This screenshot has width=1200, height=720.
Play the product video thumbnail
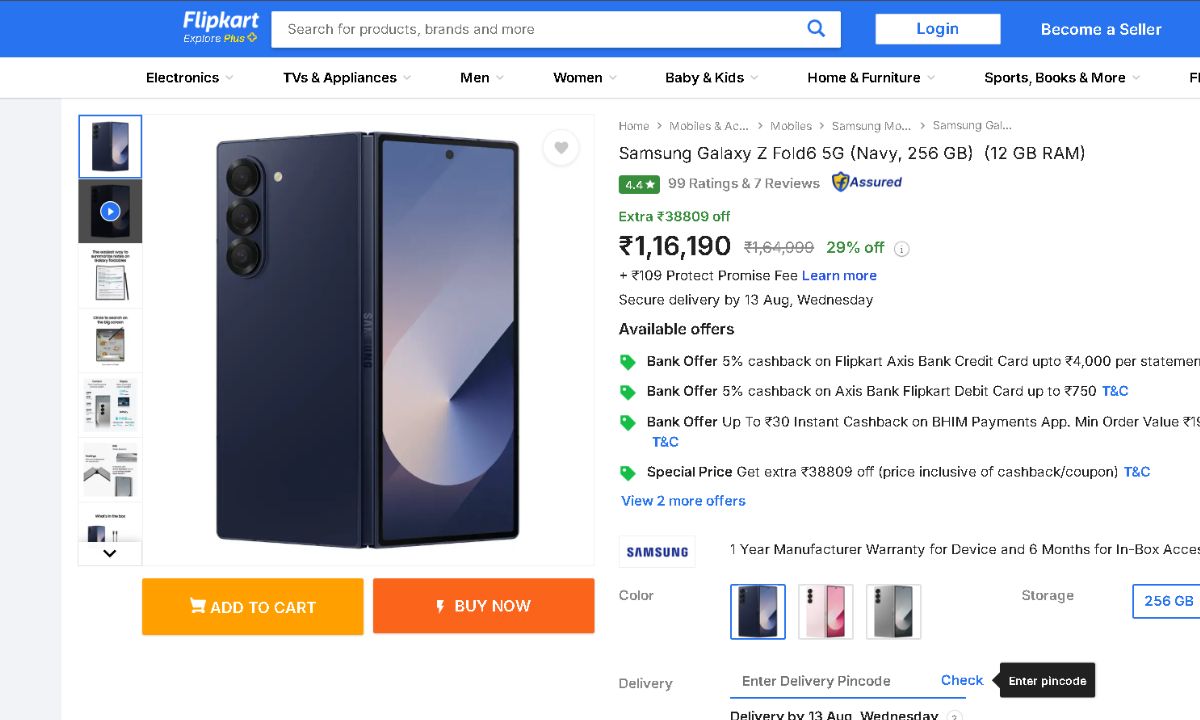click(110, 211)
